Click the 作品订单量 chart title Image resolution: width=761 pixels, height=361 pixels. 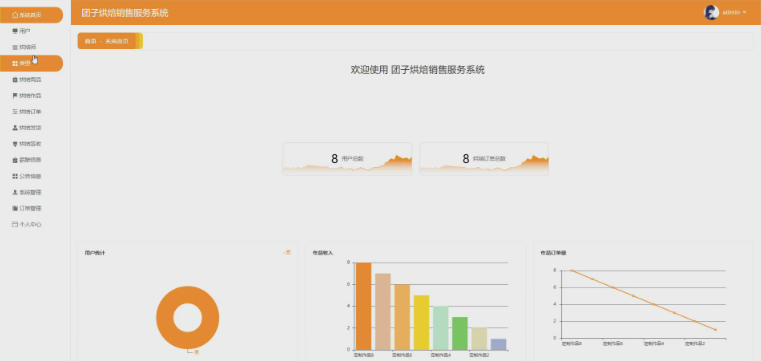[x=553, y=253]
